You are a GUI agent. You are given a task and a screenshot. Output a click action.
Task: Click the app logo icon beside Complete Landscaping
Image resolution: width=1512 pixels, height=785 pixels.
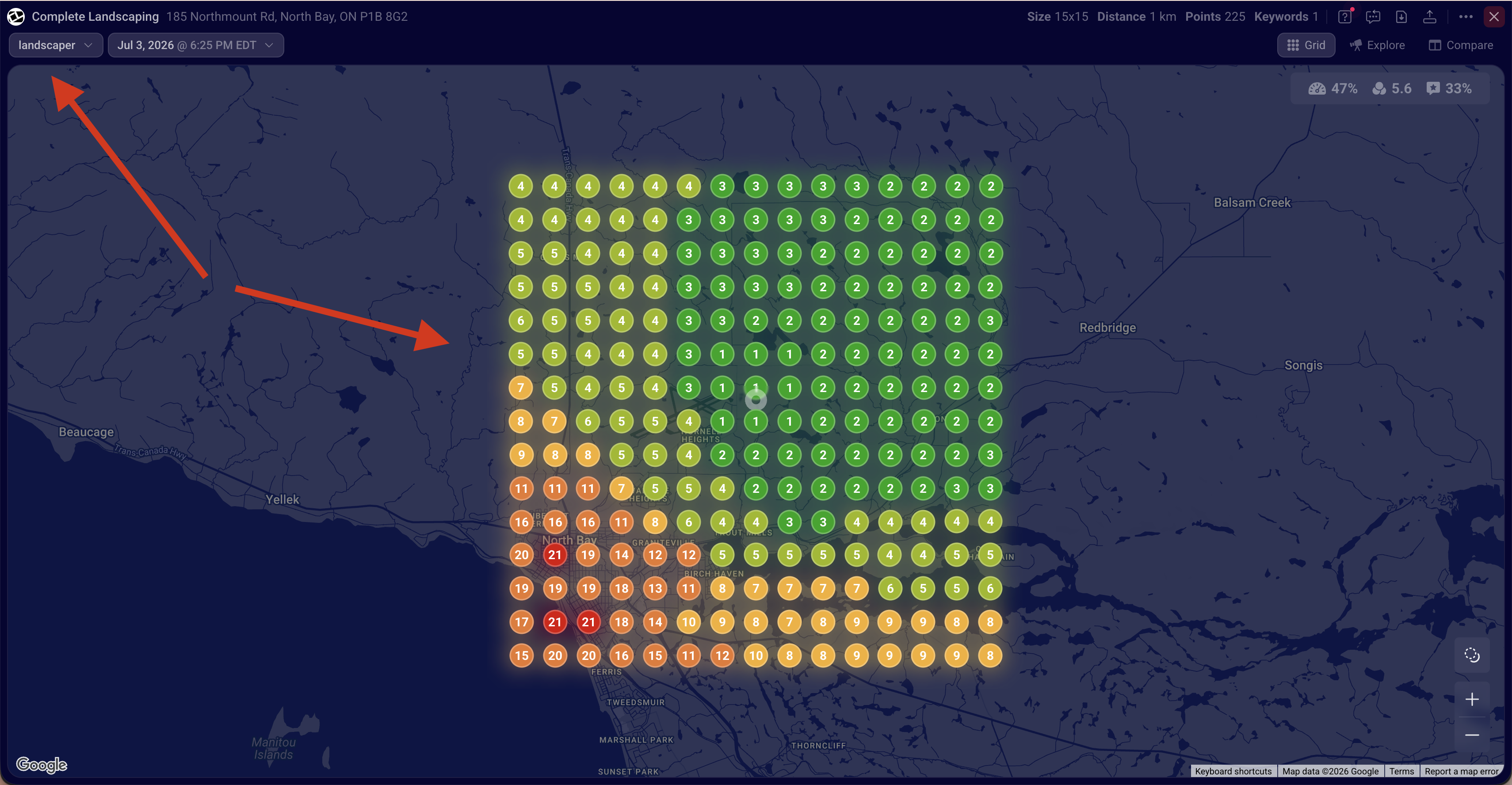(x=16, y=16)
